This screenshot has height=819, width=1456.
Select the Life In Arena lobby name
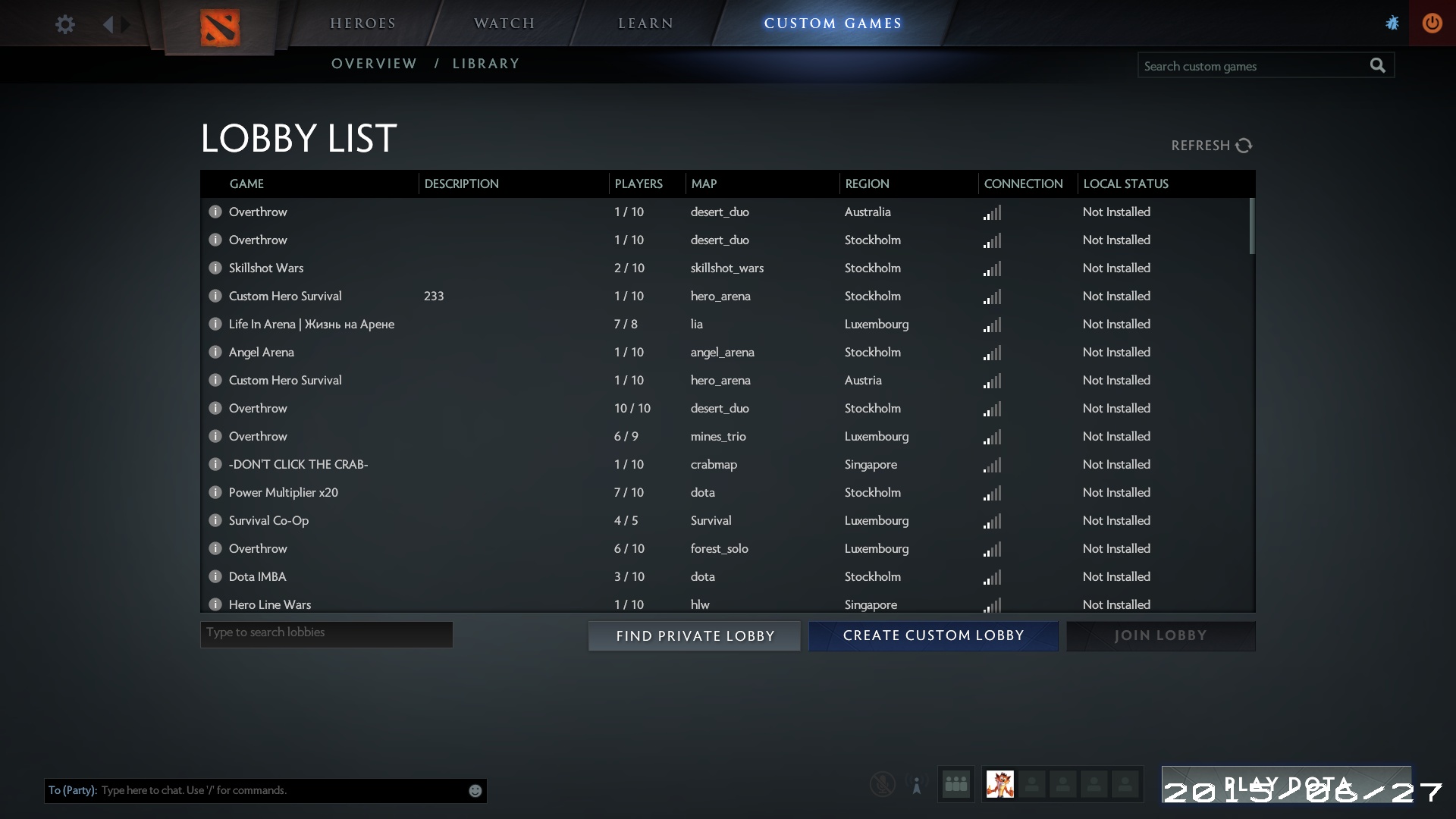pyautogui.click(x=312, y=324)
